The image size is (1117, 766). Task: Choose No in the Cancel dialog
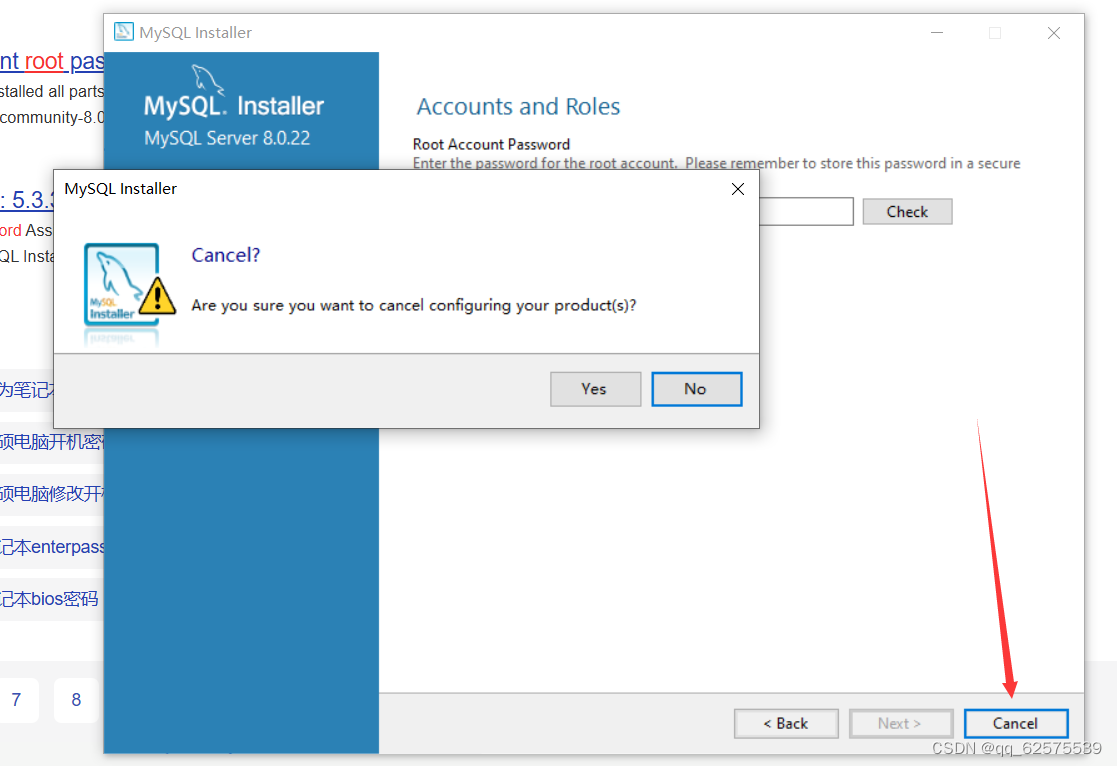click(x=696, y=389)
